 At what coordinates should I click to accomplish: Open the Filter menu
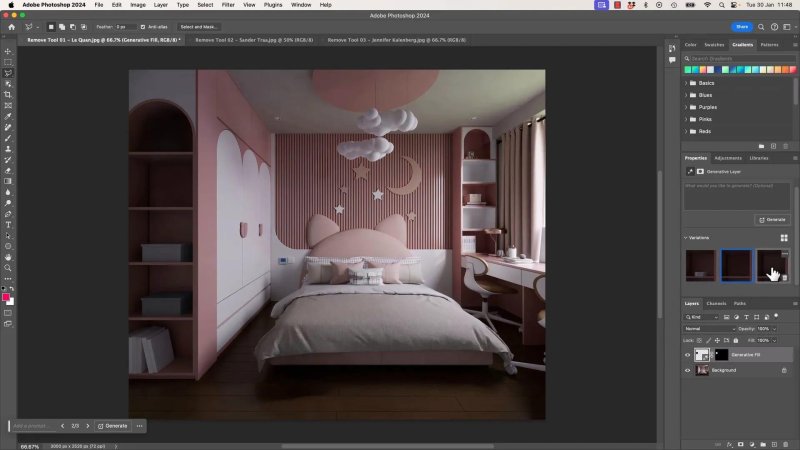(228, 5)
